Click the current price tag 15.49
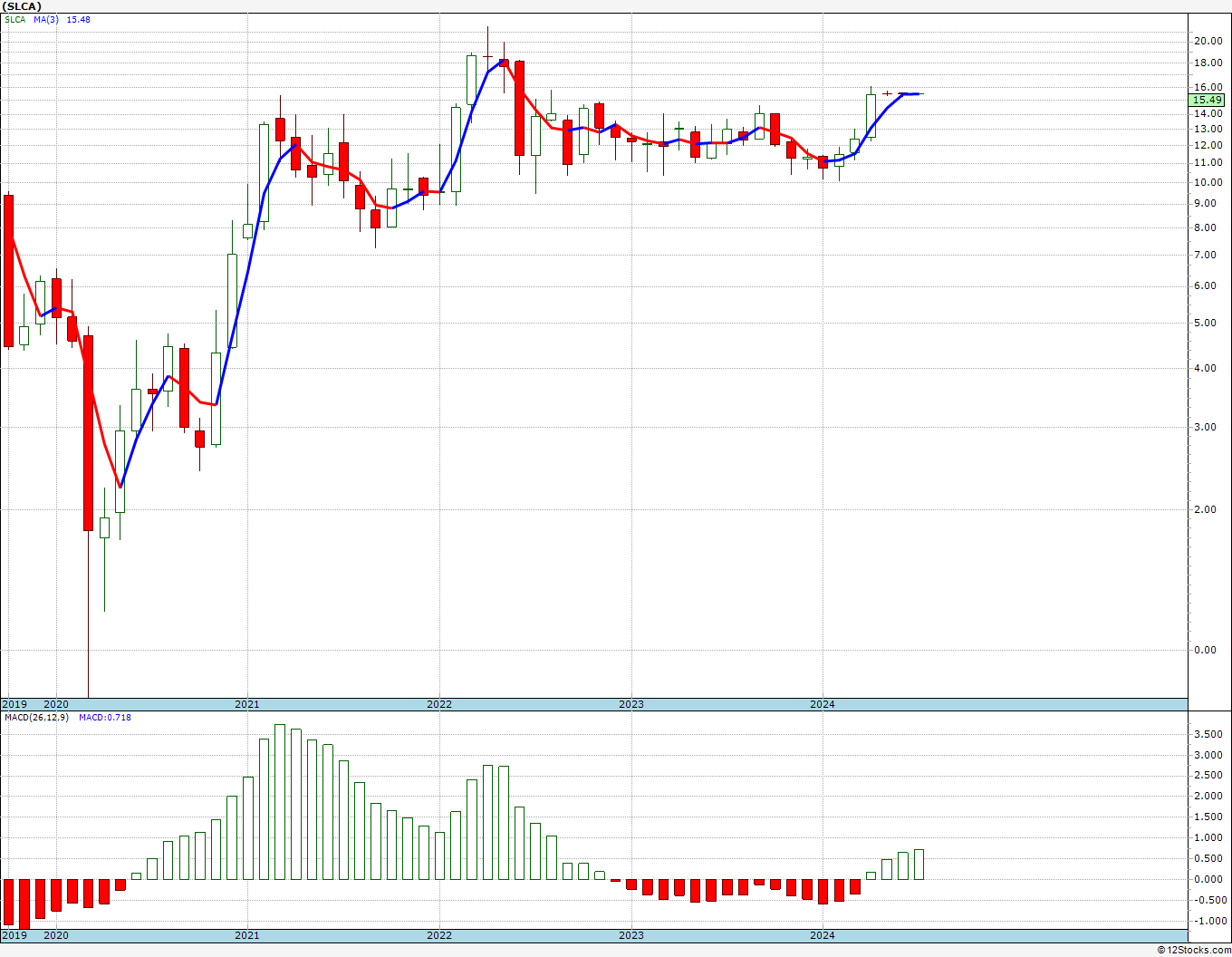The height and width of the screenshot is (957, 1232). (1208, 101)
